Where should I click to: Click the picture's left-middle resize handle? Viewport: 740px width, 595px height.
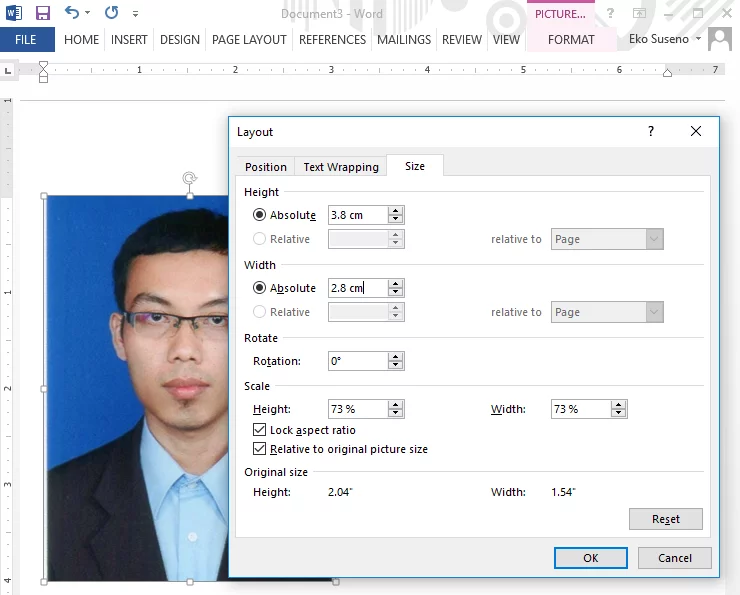(x=44, y=389)
